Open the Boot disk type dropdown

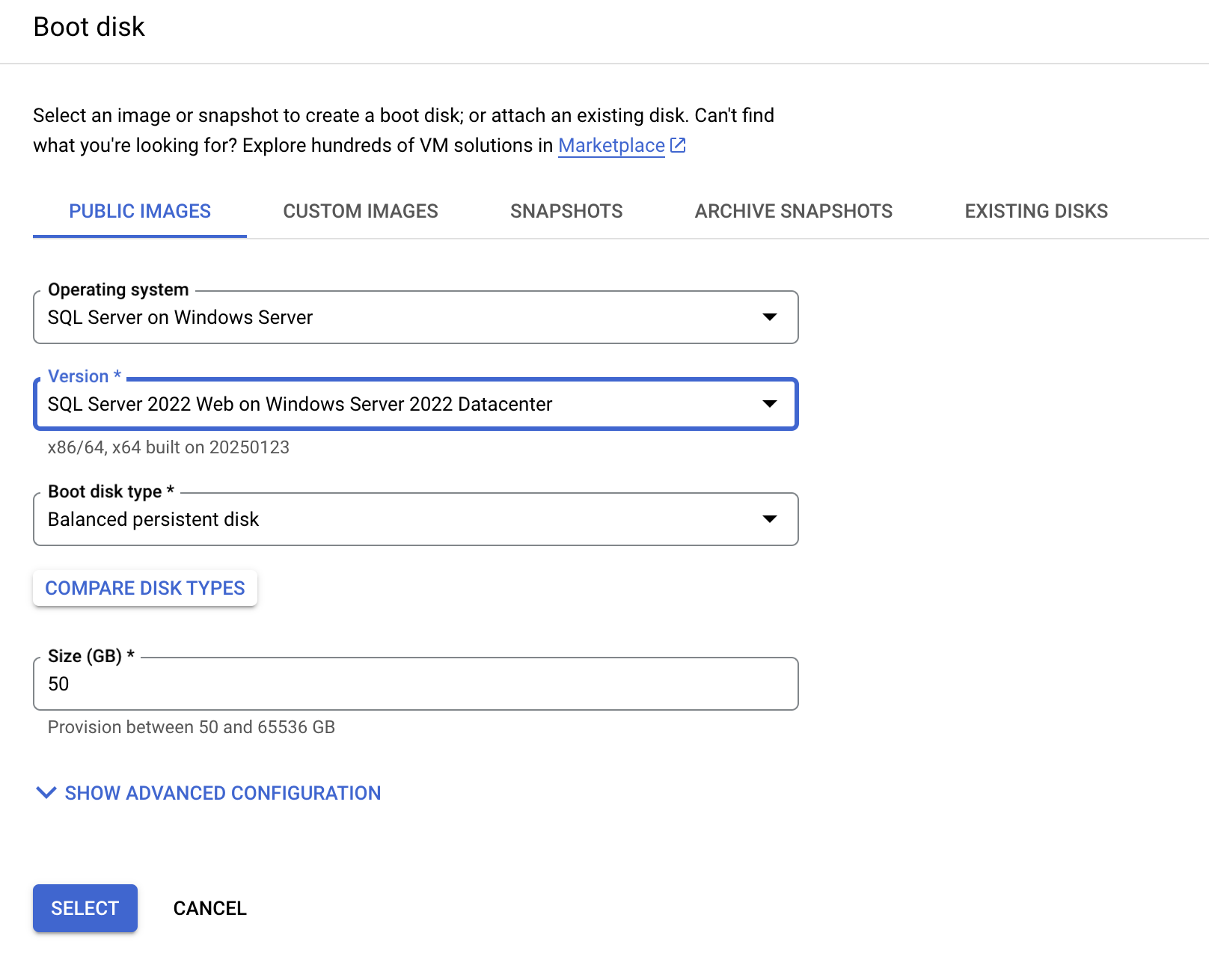[x=416, y=519]
